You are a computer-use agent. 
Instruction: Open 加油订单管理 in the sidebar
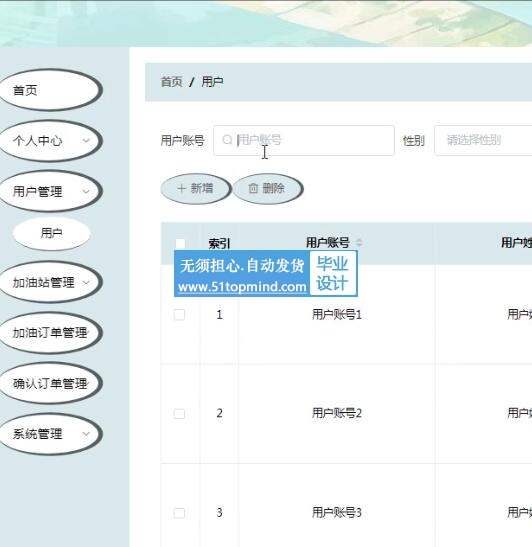tap(50, 332)
